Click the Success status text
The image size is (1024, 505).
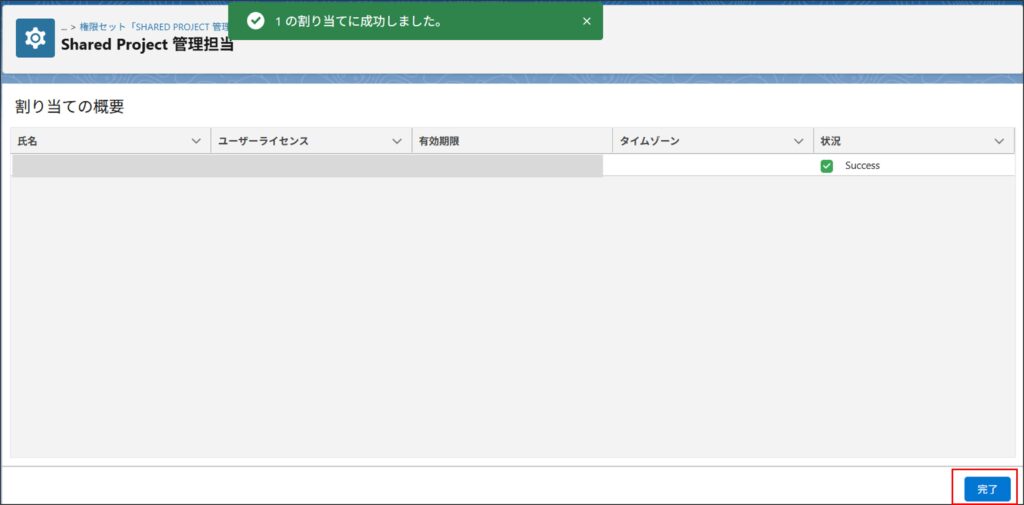(x=862, y=166)
